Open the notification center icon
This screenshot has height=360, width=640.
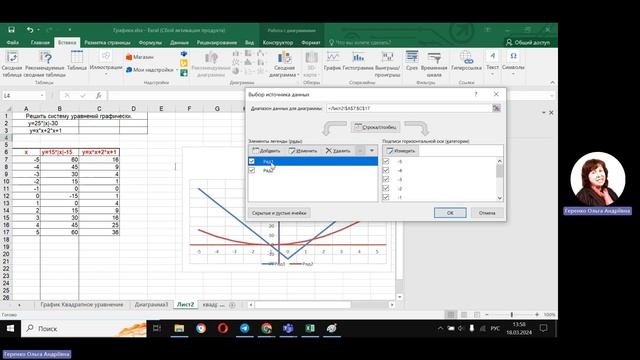click(x=543, y=328)
